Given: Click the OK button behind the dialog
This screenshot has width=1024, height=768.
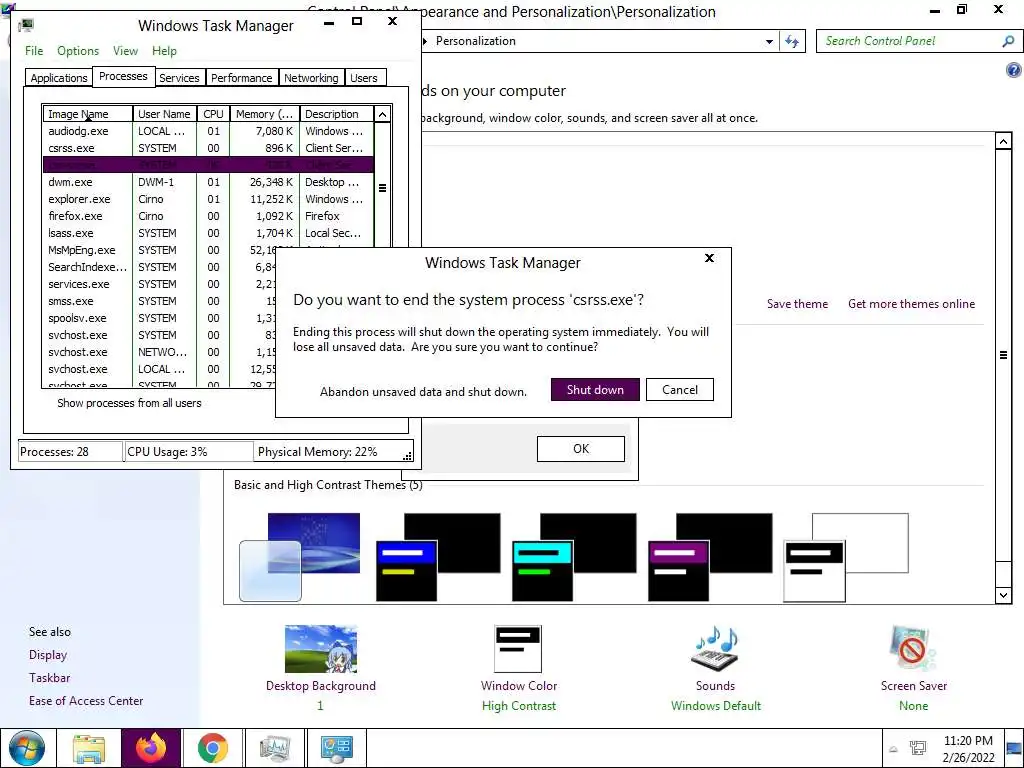Looking at the screenshot, I should tap(581, 449).
